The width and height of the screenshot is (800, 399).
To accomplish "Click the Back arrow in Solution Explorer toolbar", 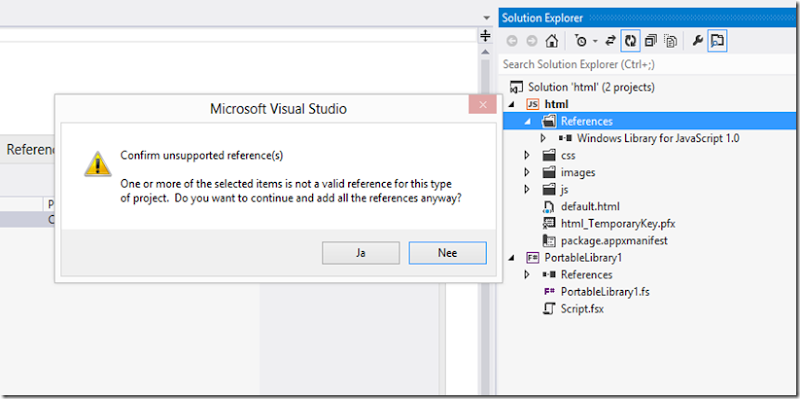I will (512, 41).
